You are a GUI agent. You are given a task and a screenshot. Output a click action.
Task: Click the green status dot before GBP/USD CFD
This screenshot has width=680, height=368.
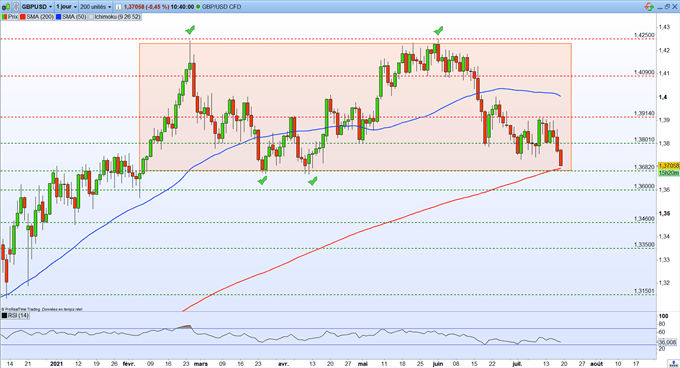click(x=198, y=7)
